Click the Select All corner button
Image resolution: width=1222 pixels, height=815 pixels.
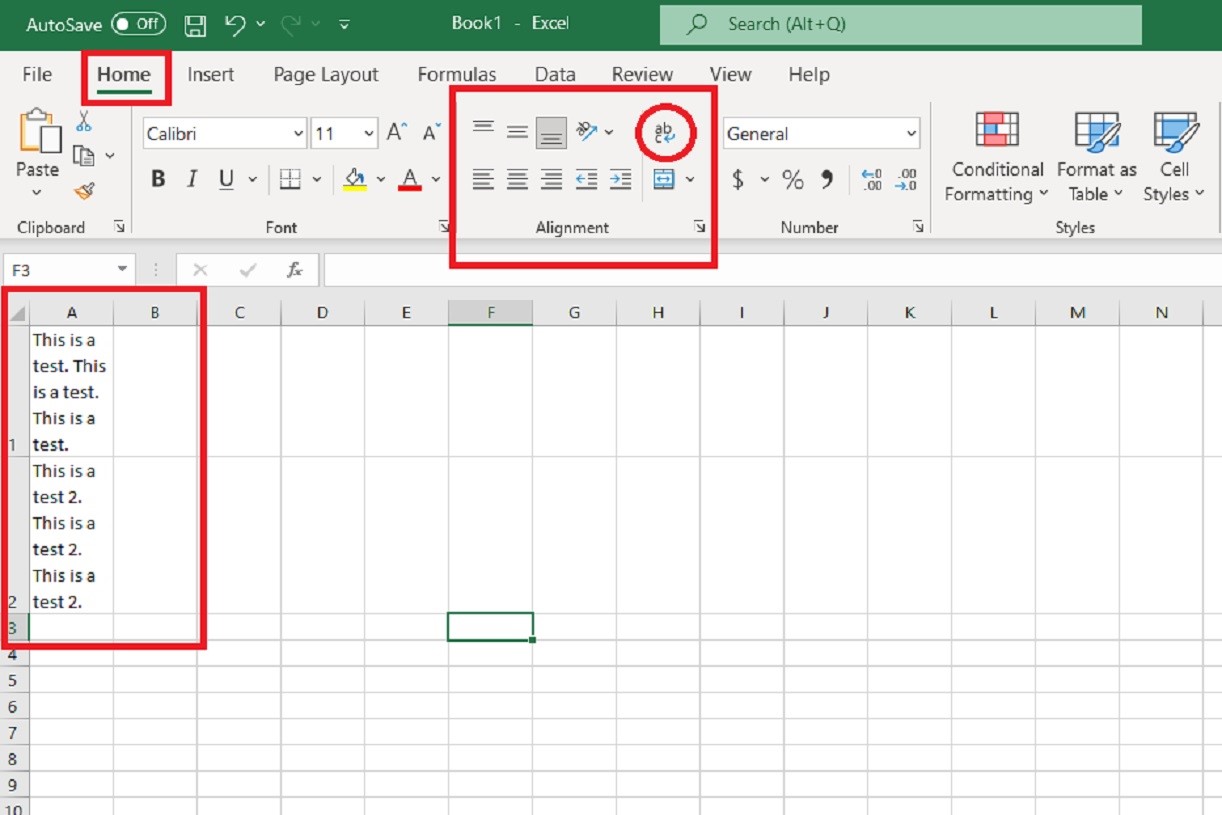pyautogui.click(x=16, y=313)
